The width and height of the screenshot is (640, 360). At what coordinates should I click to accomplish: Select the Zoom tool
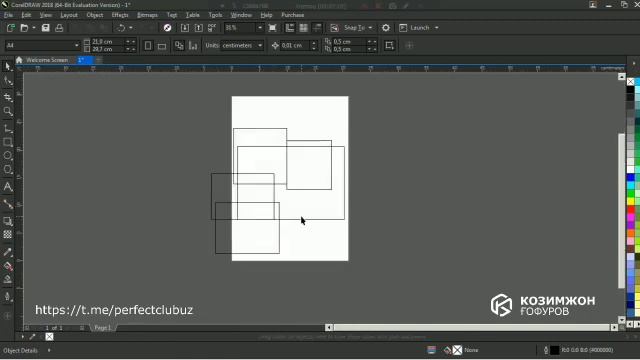coord(7,111)
